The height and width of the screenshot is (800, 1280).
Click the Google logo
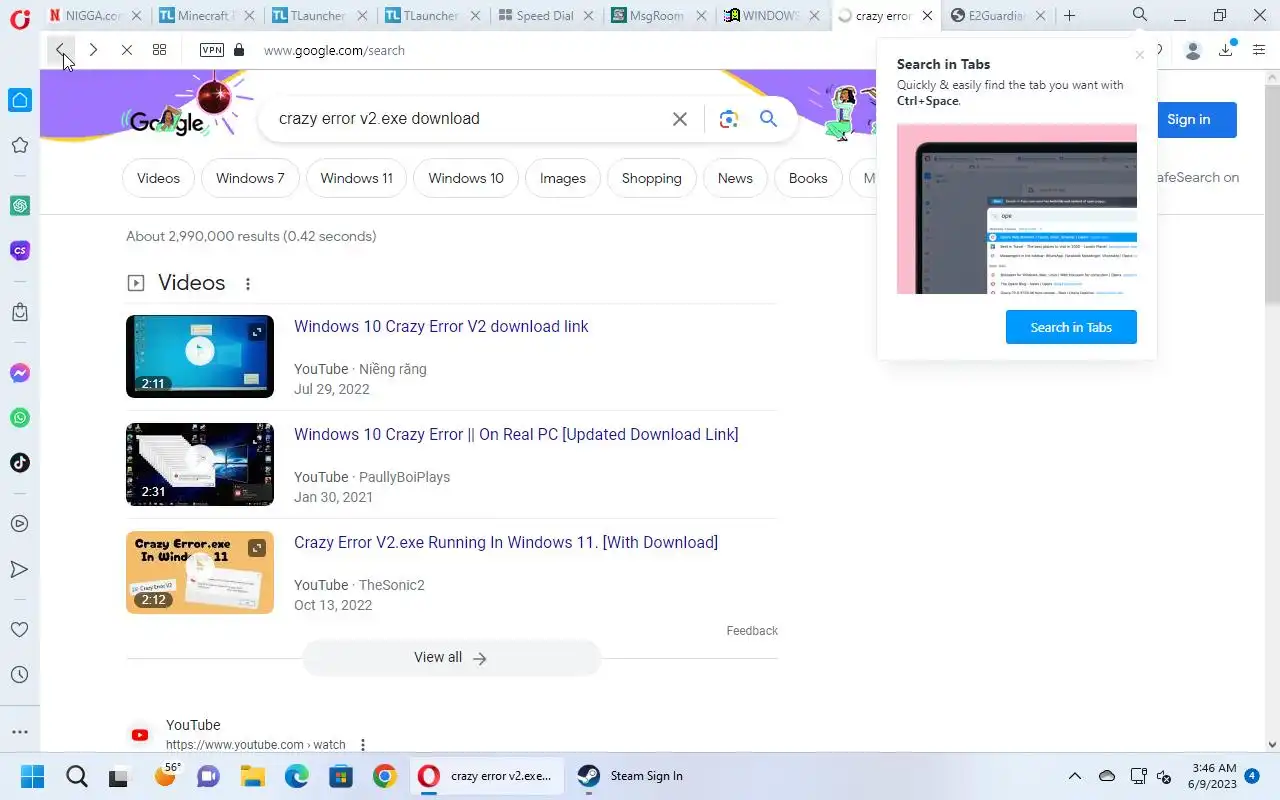(168, 122)
